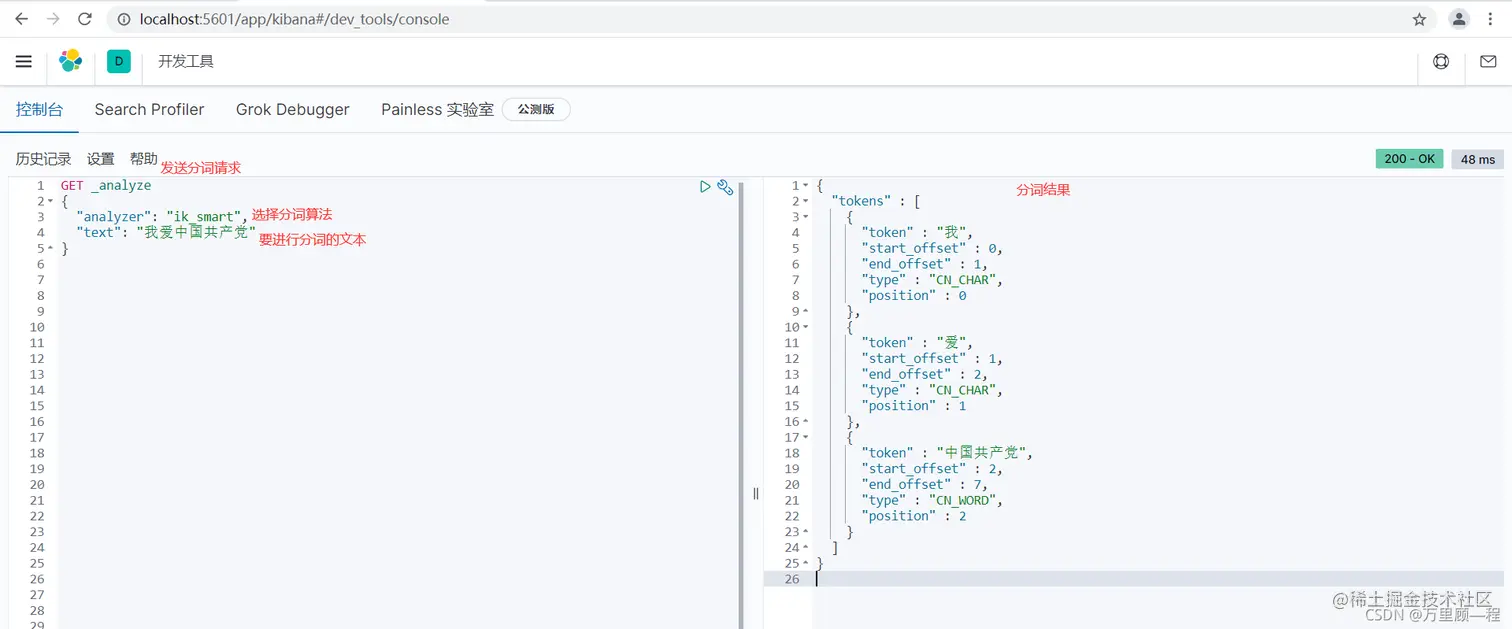Click the "CN_WORD" type value
The height and width of the screenshot is (629, 1512).
click(960, 500)
